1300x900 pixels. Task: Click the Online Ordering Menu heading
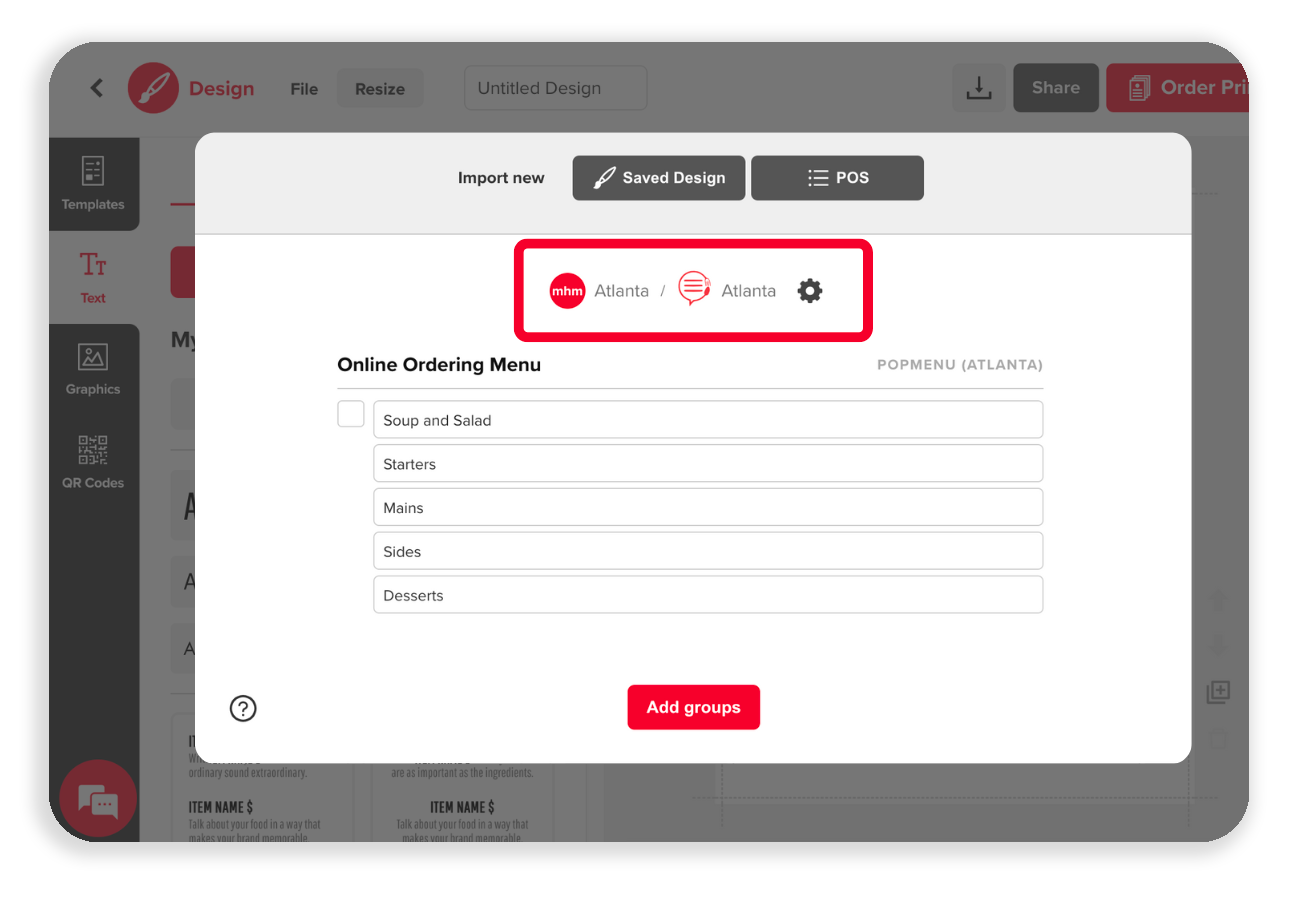pos(439,365)
